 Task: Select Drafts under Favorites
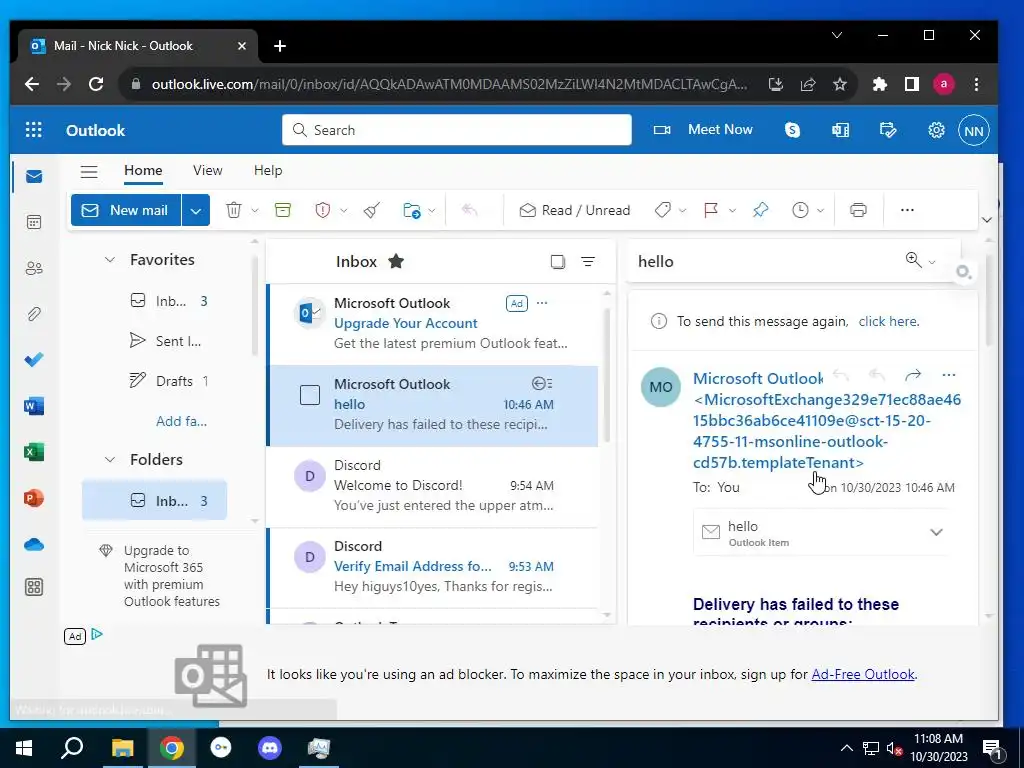click(x=170, y=381)
